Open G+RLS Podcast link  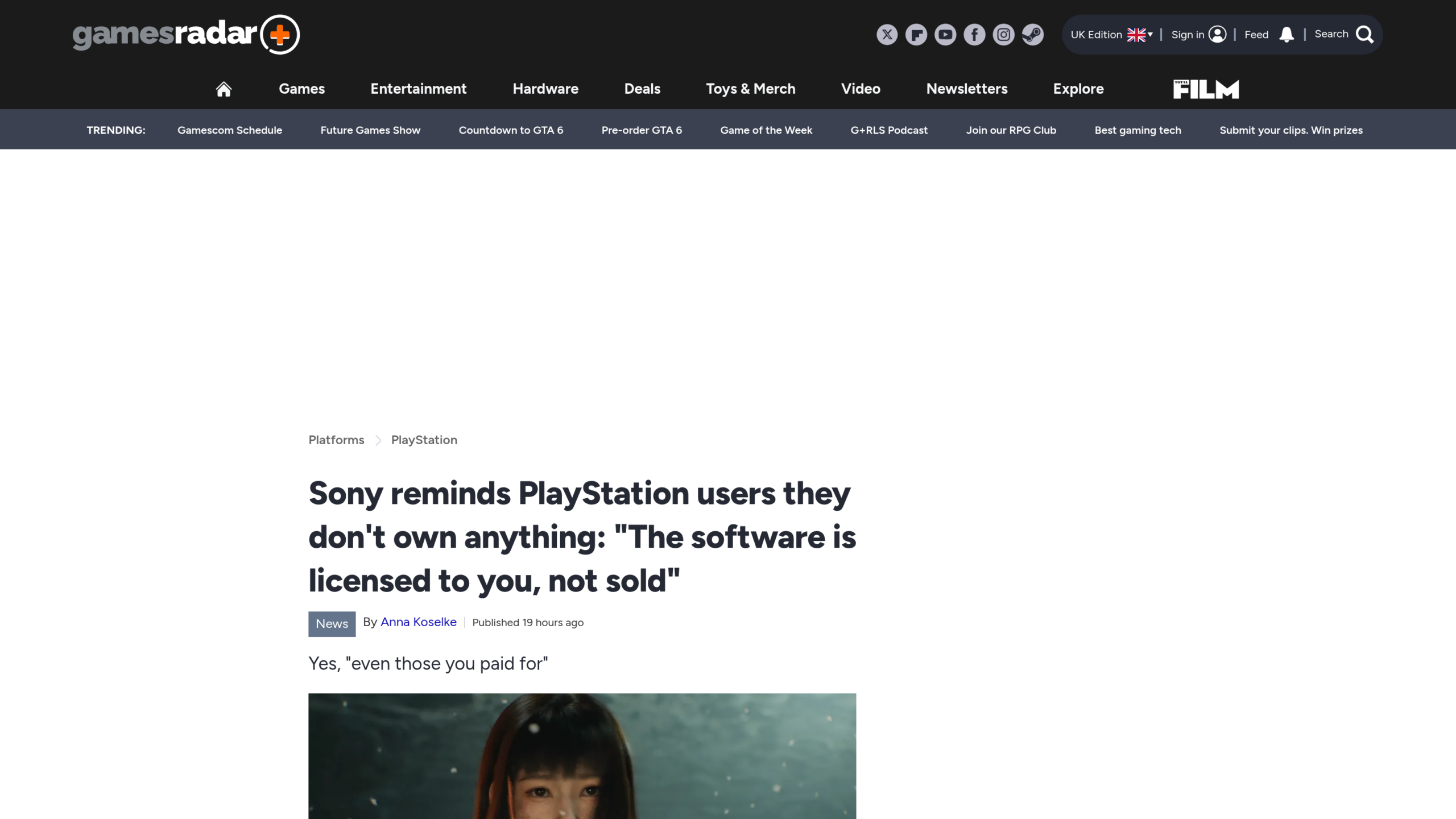889,130
